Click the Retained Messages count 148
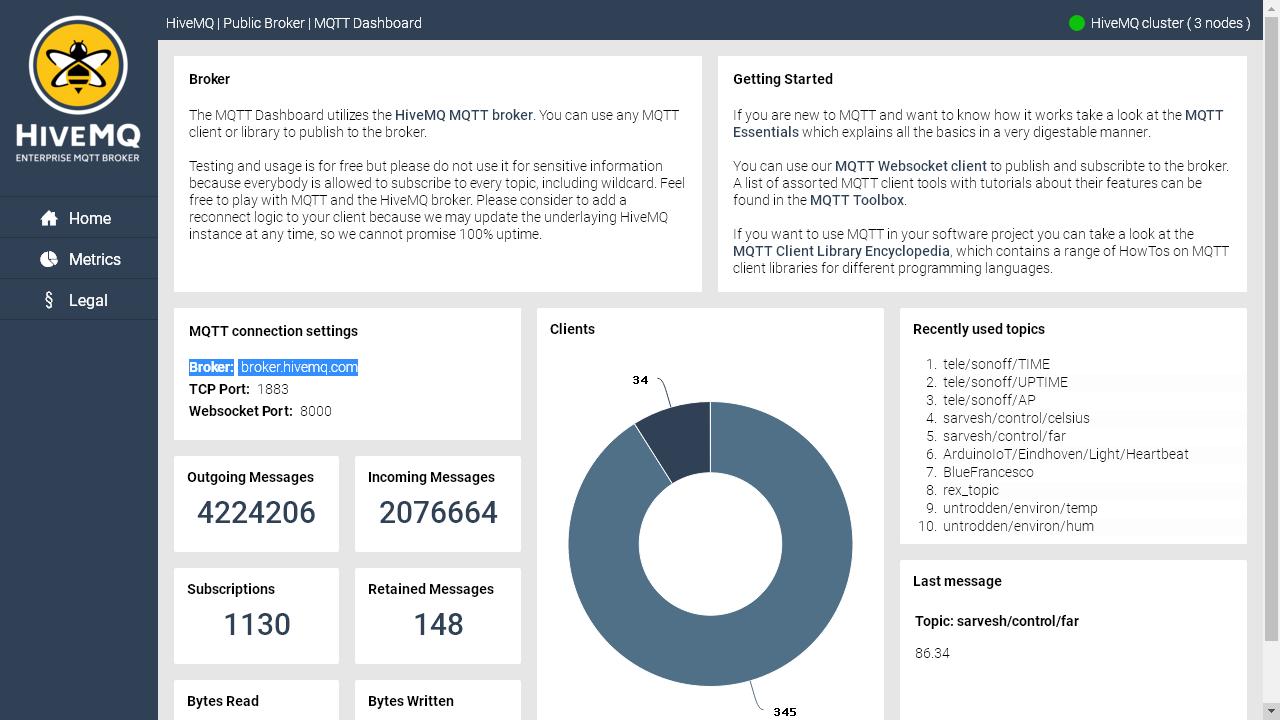The height and width of the screenshot is (720, 1280). (x=438, y=625)
